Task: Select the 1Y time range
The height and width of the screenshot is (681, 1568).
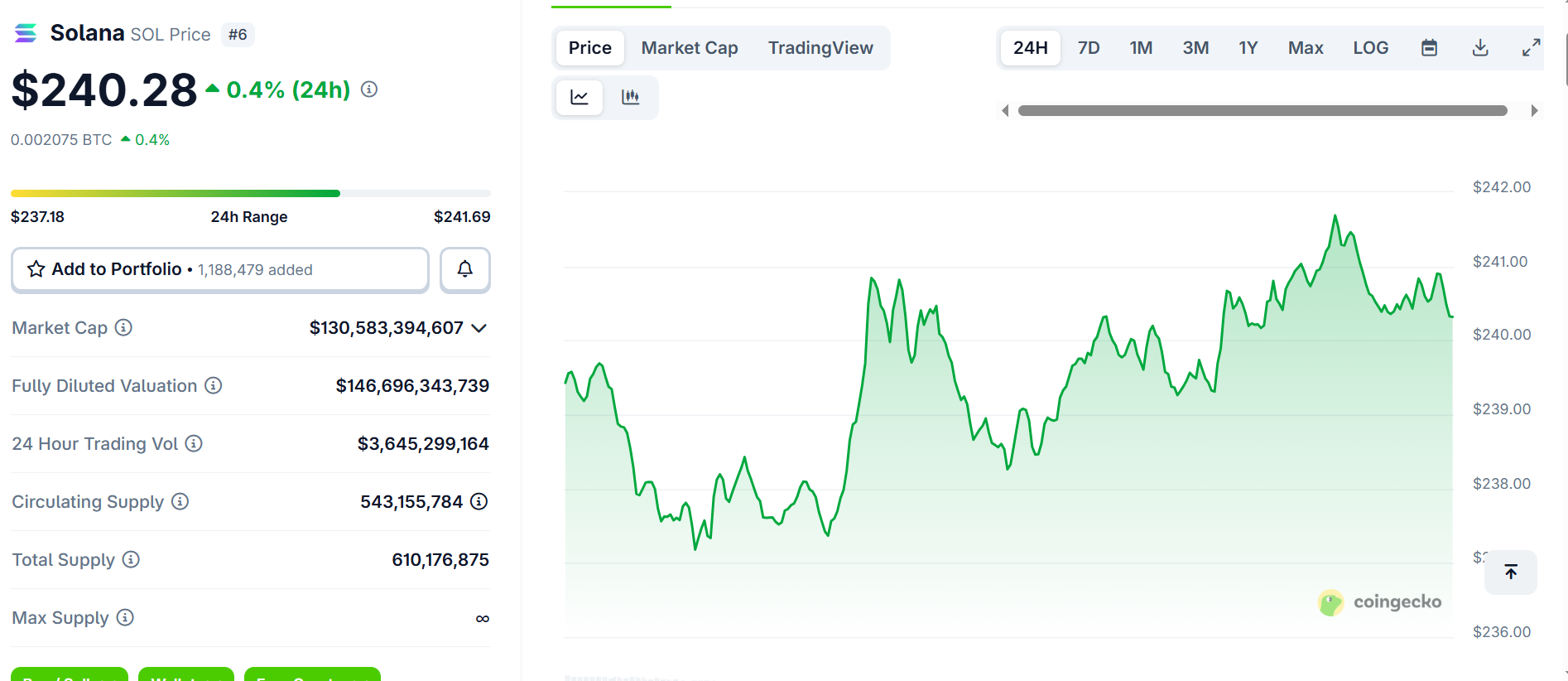Action: tap(1248, 48)
